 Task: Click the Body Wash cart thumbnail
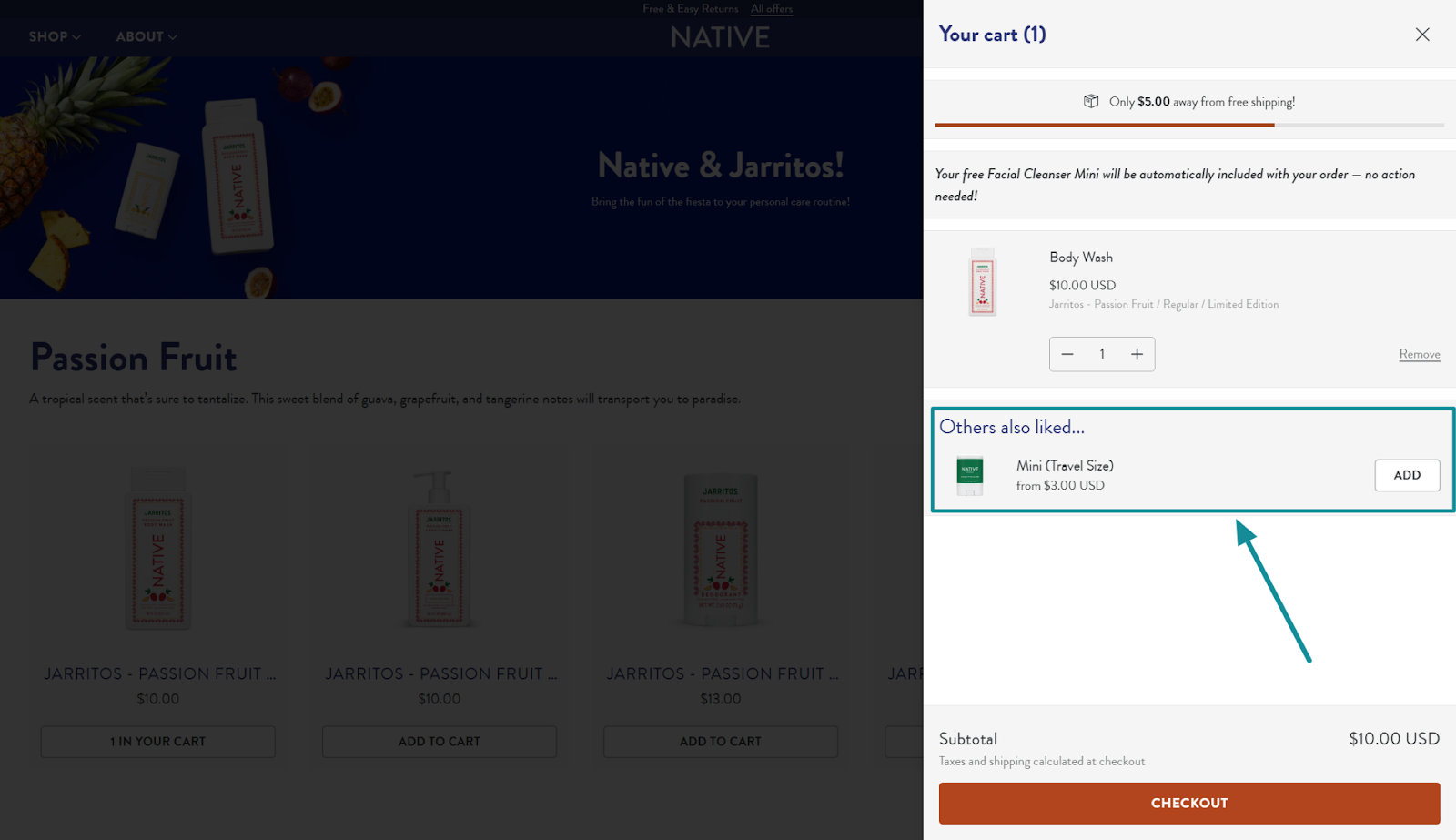click(983, 282)
